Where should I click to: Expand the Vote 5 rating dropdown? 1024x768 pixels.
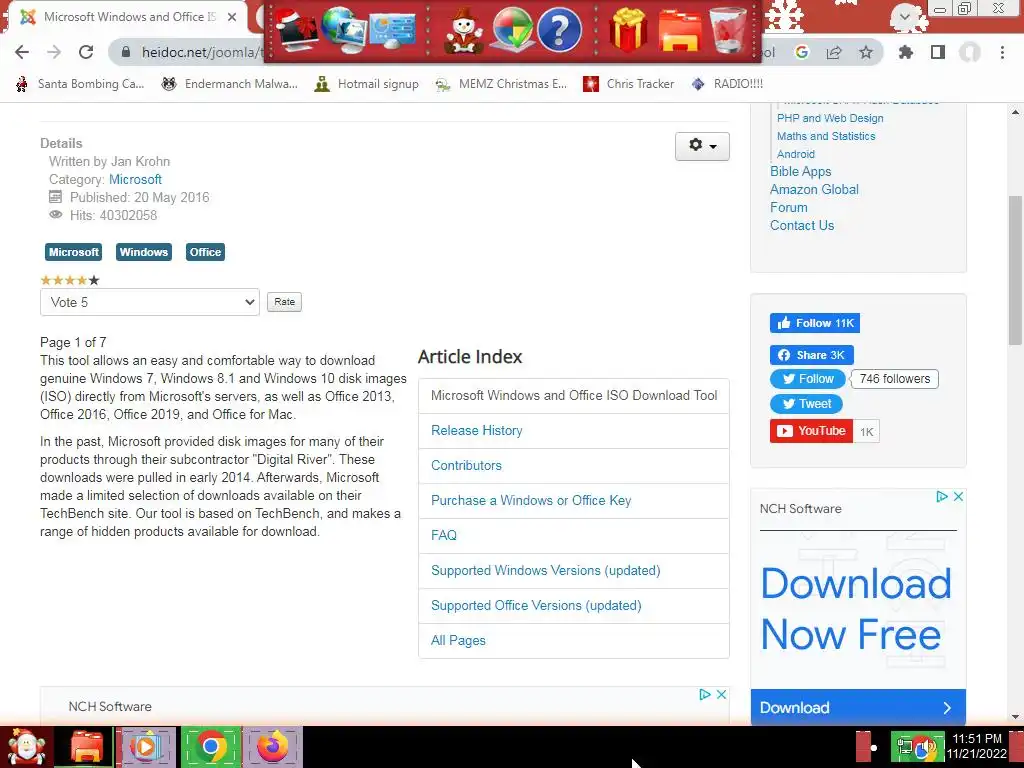coord(150,302)
